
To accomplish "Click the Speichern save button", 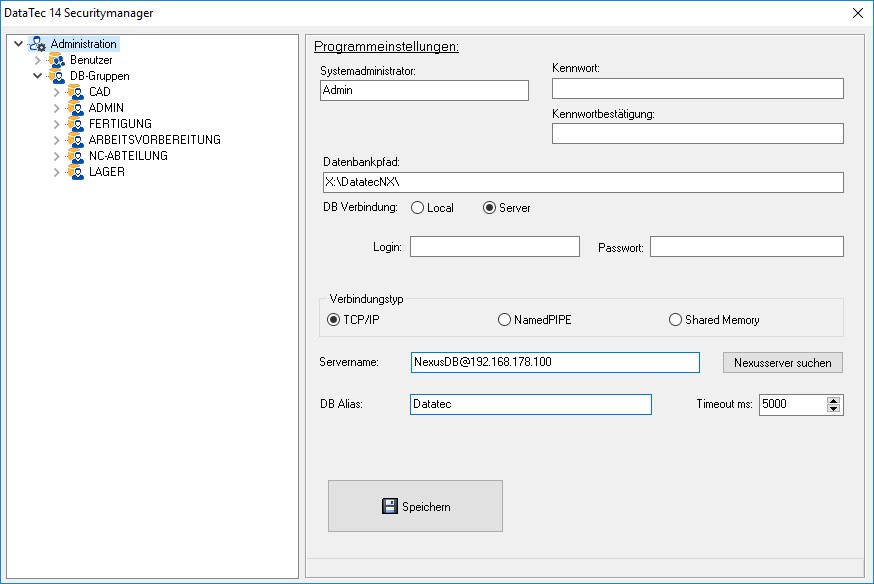I will tap(415, 506).
